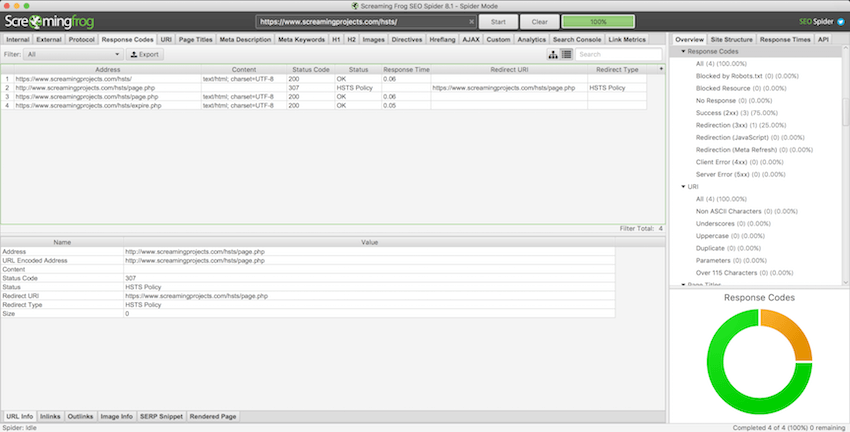This screenshot has height=432, width=850.
Task: Open the Protocol tab
Action: [x=81, y=40]
